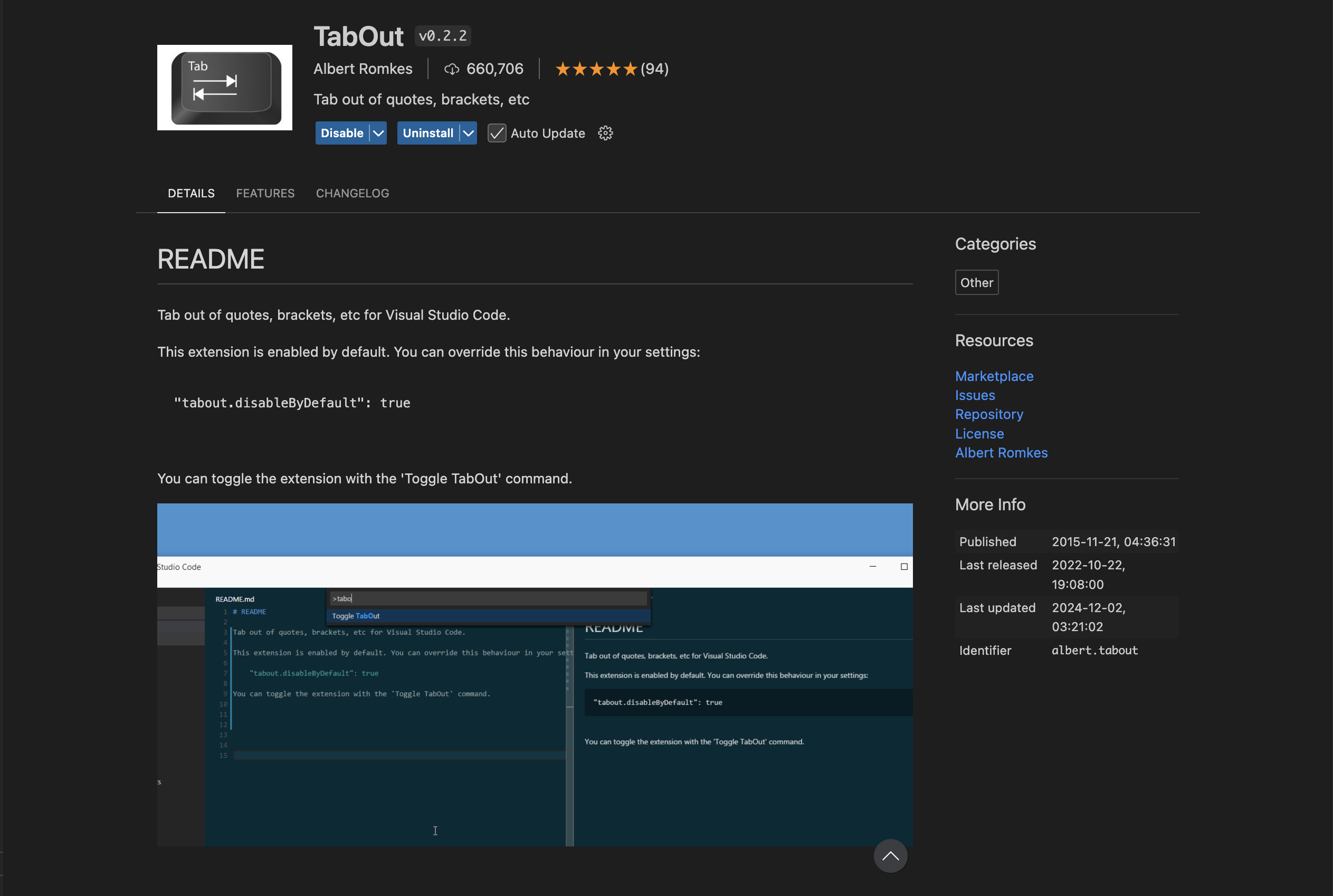Select the DETAILS tab

[x=191, y=193]
